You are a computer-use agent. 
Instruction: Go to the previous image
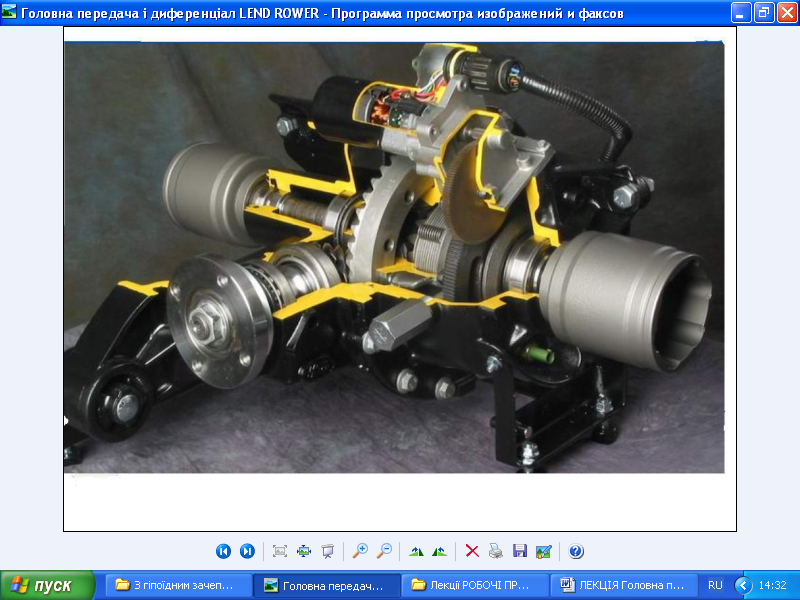(x=223, y=552)
